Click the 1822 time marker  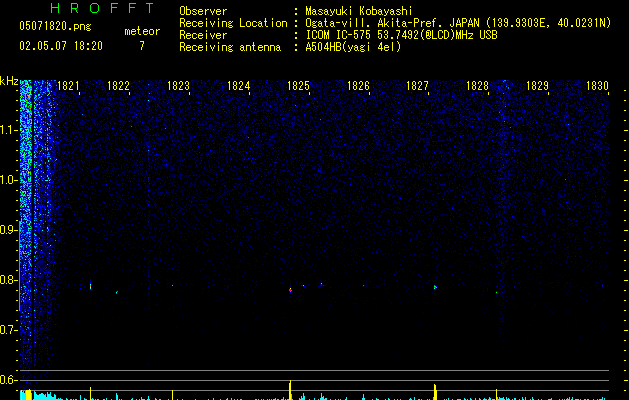tap(118, 86)
